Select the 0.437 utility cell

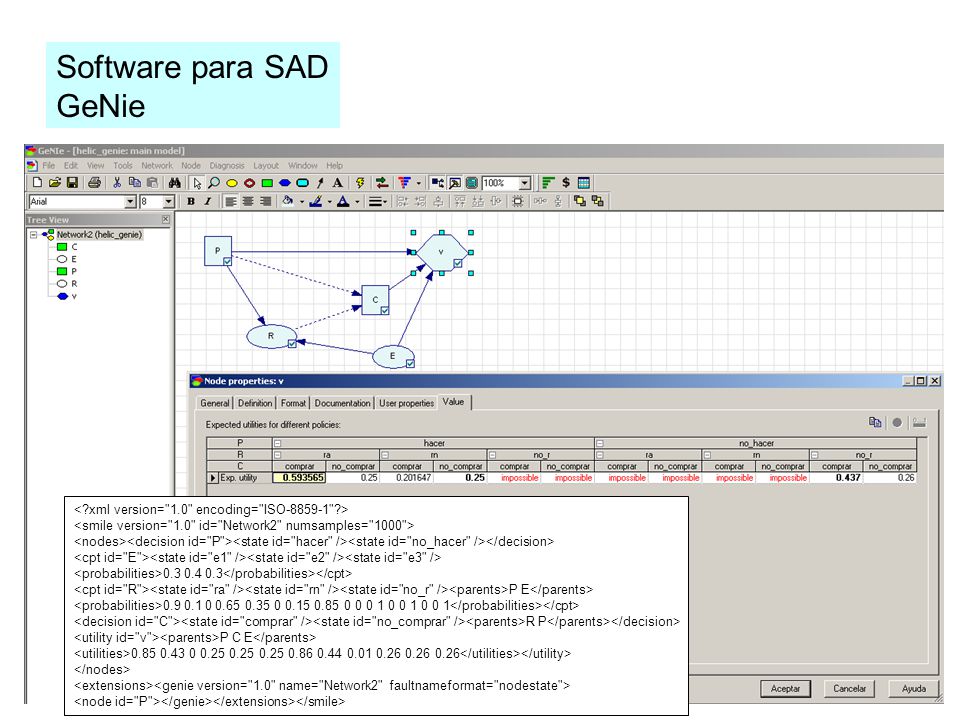(x=836, y=478)
